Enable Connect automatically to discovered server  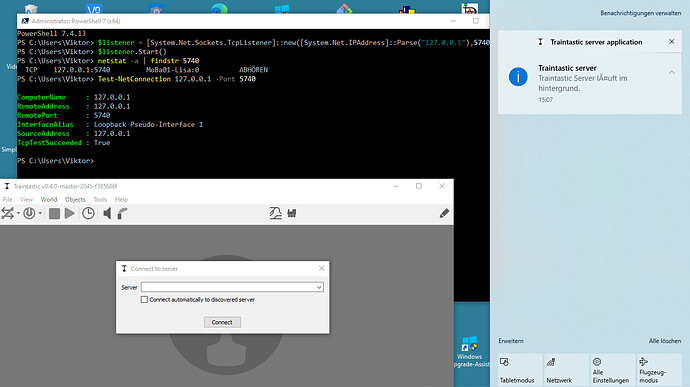[x=144, y=299]
